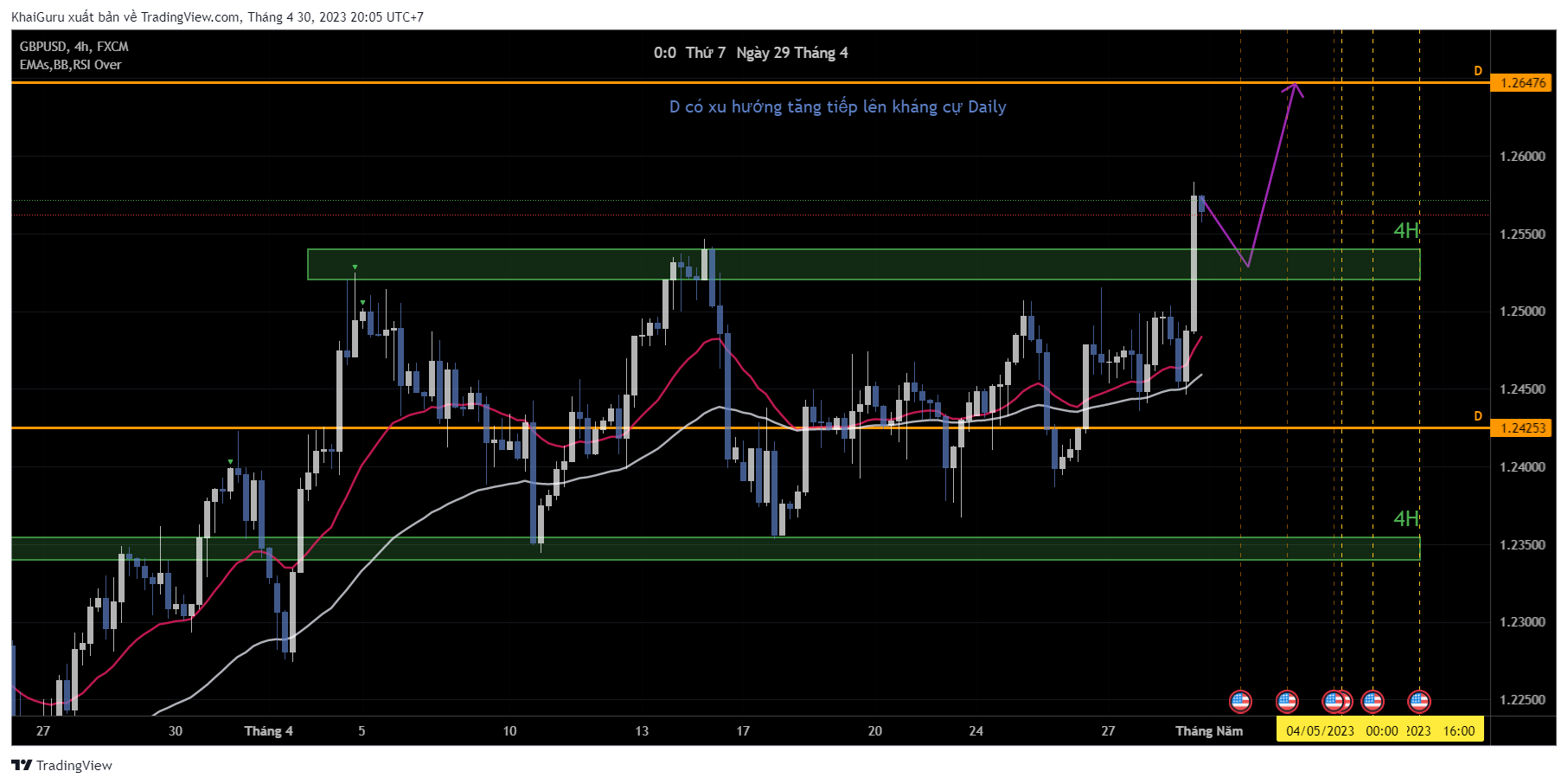Click the 20 date axis label
The image size is (1568, 784).
pos(875,731)
